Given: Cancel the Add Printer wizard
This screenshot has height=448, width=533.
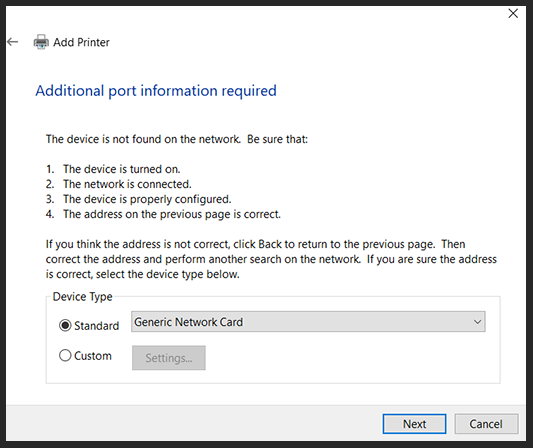Looking at the screenshot, I should 486,424.
